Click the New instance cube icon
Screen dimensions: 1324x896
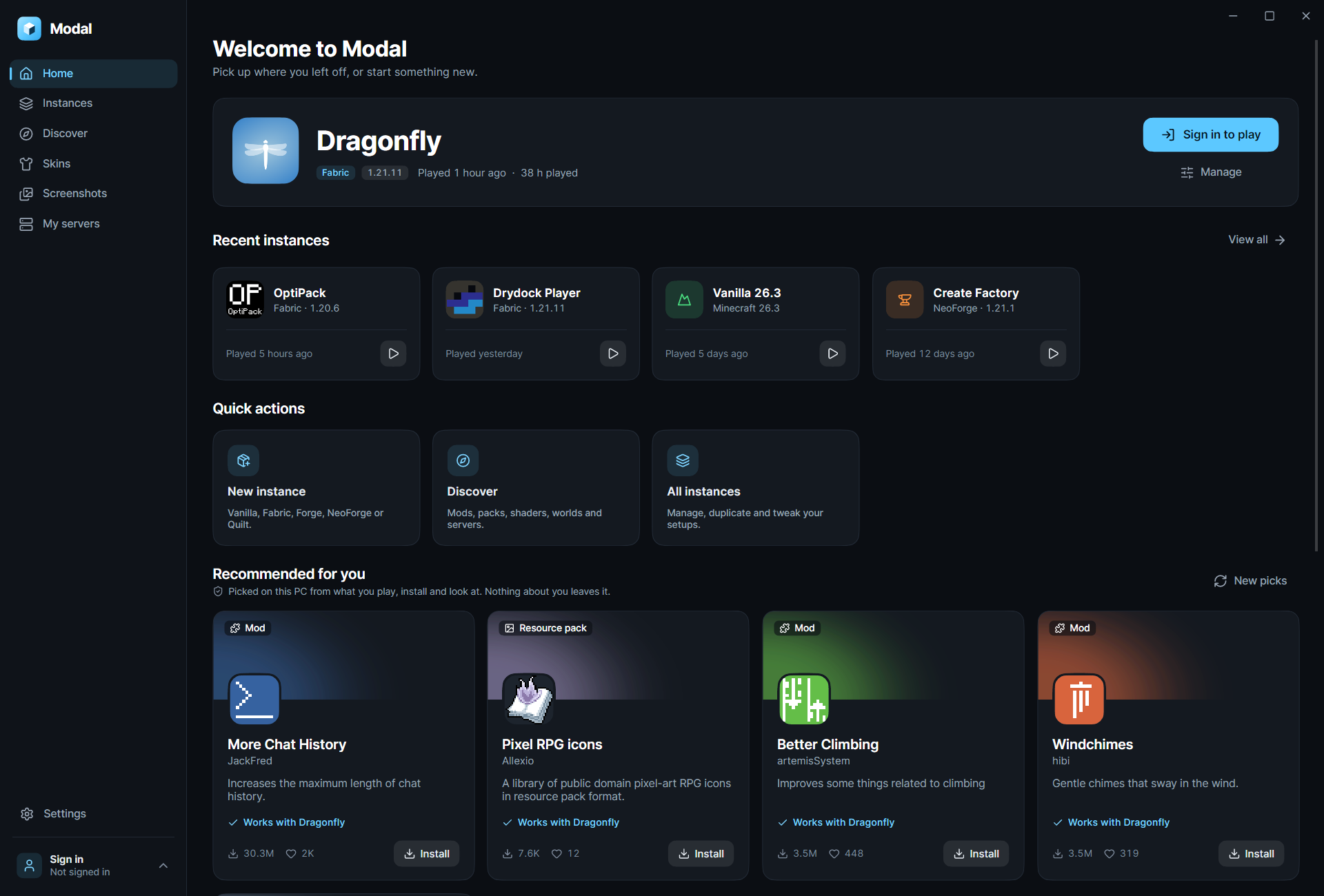point(243,460)
